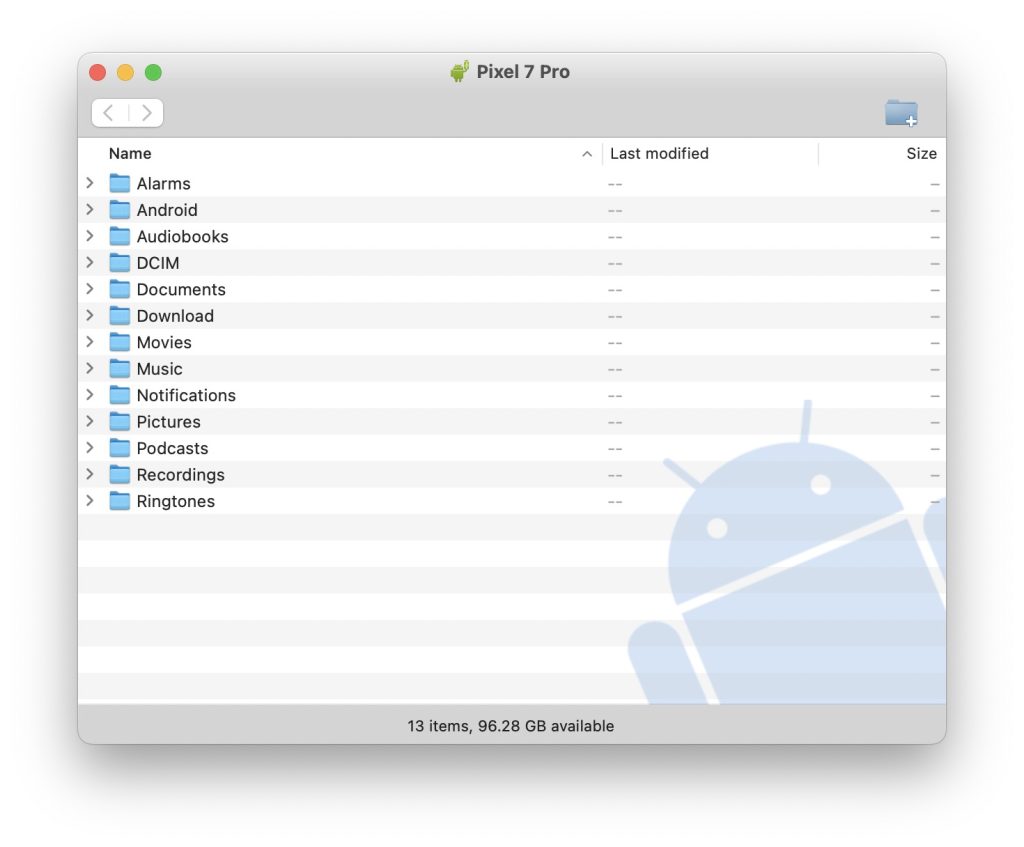Click the DCIM folder icon
This screenshot has width=1024, height=847.
pos(120,263)
